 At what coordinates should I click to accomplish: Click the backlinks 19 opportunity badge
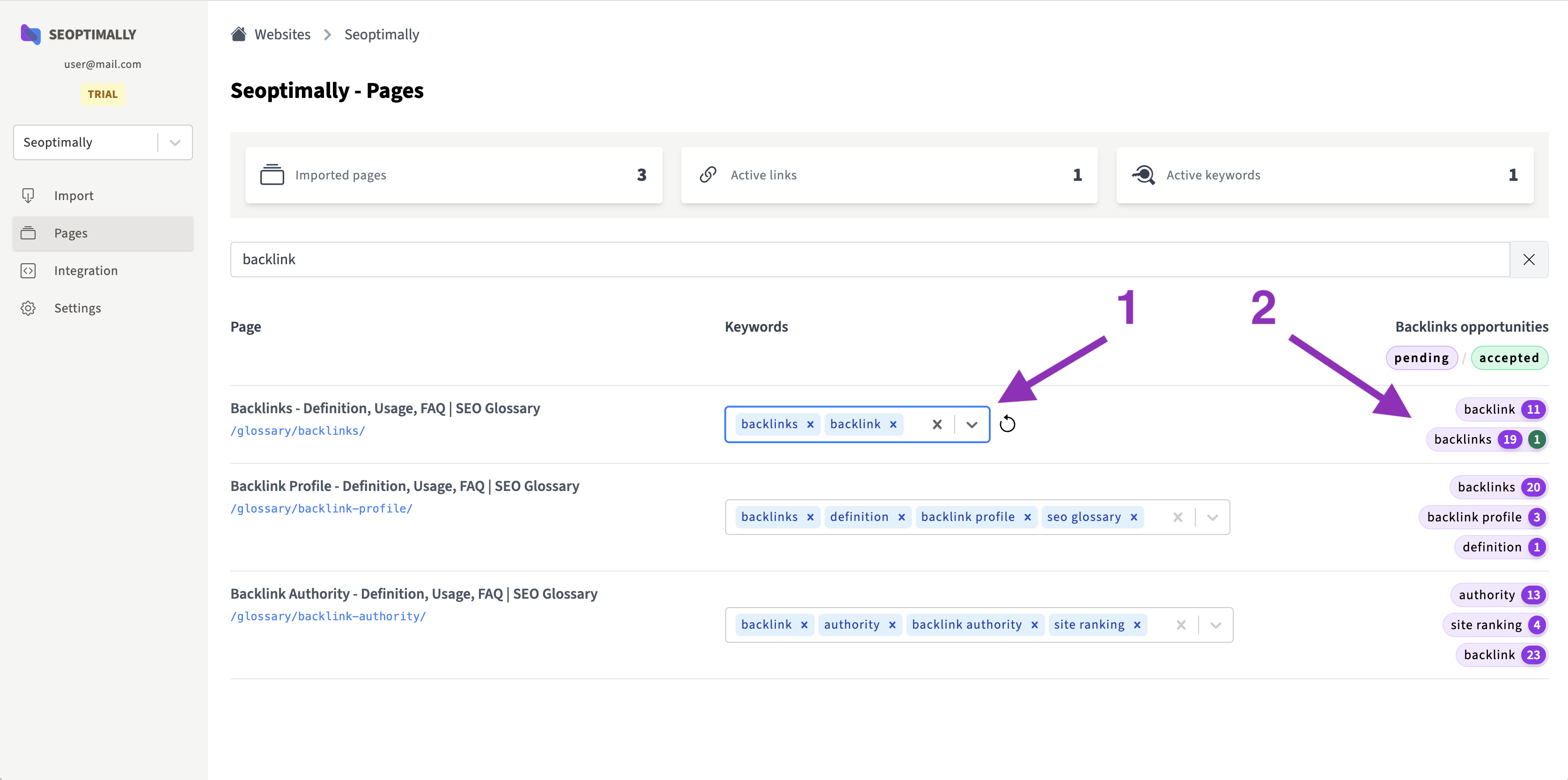click(x=1487, y=439)
